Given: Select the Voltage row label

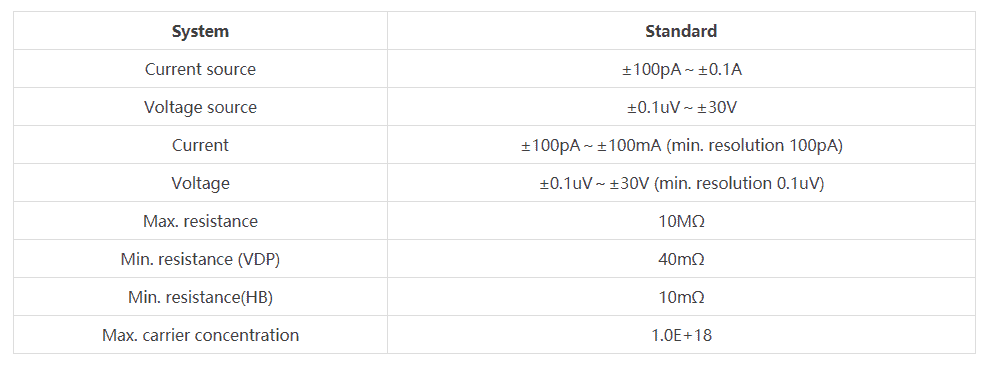Looking at the screenshot, I should (201, 183).
